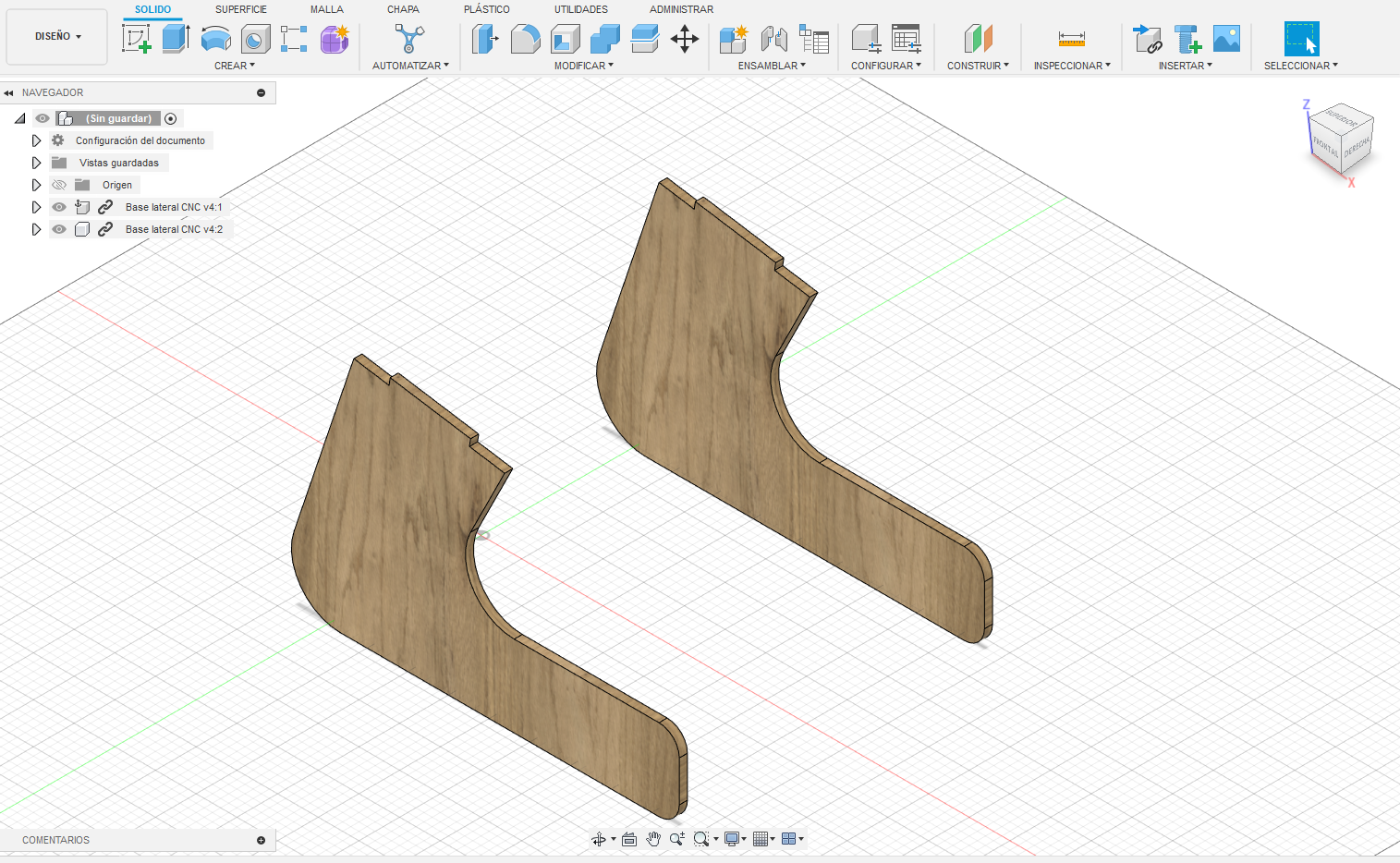Click the Configuration table icon

(906, 38)
